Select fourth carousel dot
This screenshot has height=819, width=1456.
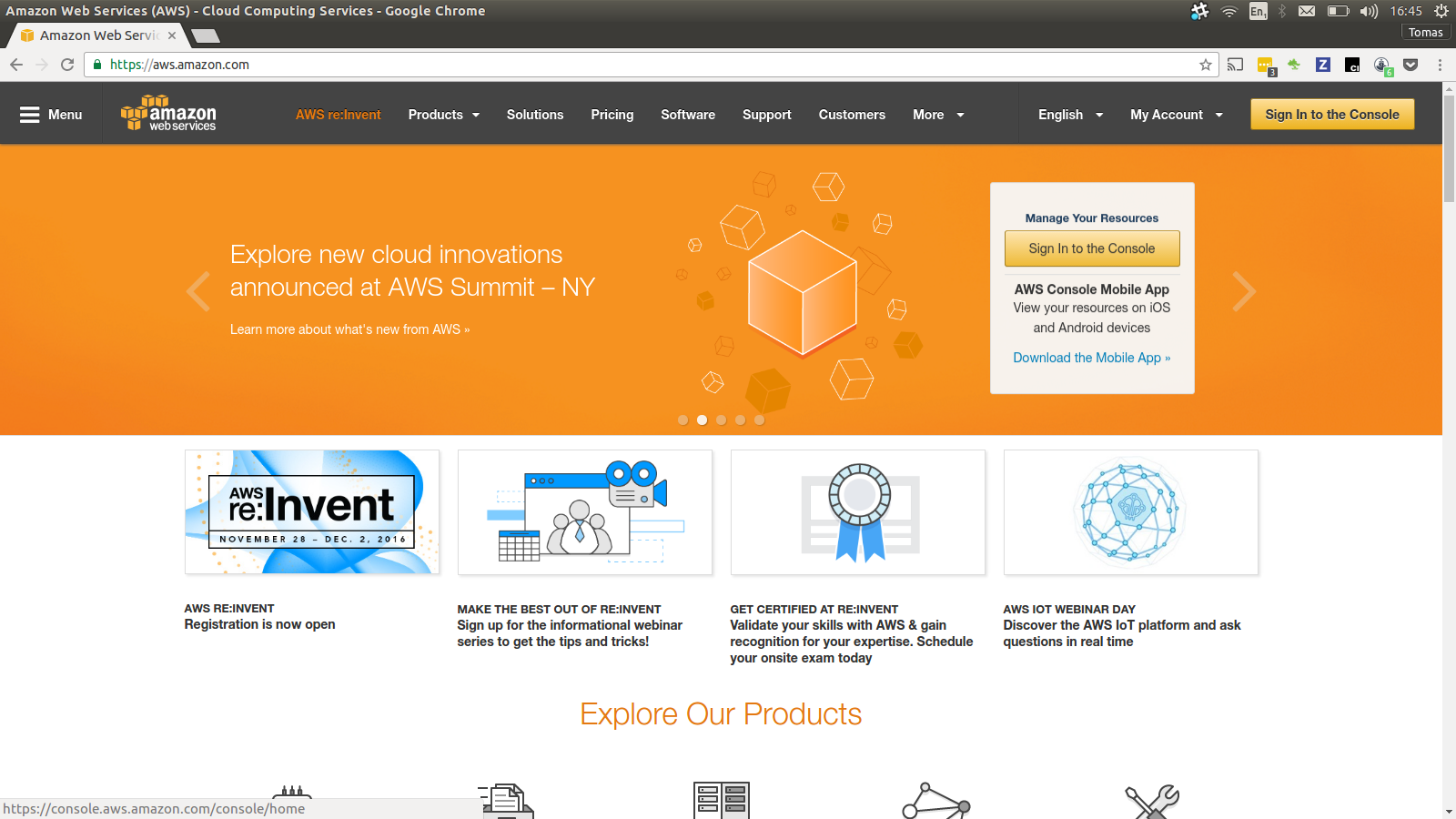click(x=740, y=420)
